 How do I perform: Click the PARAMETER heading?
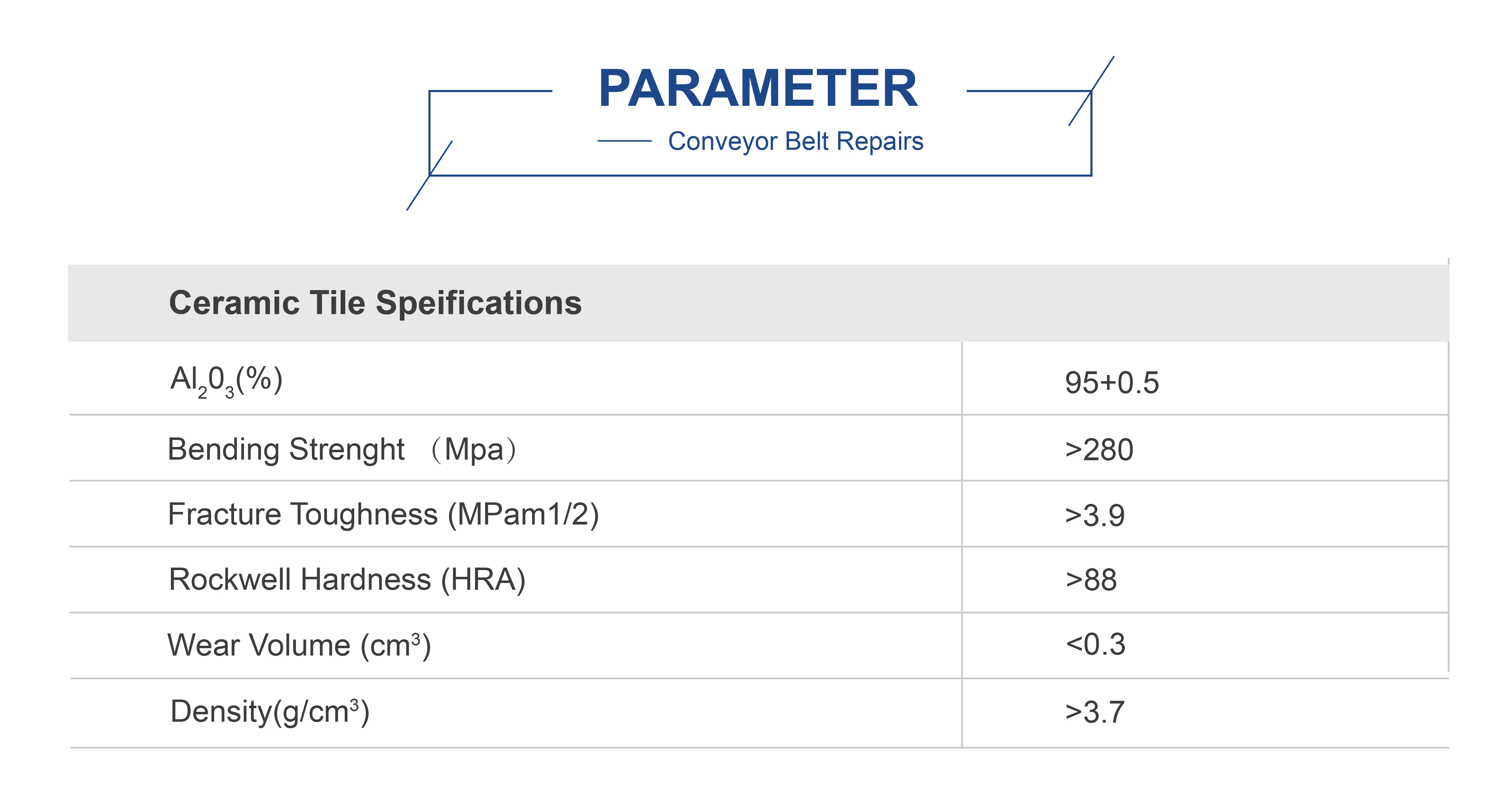(758, 89)
